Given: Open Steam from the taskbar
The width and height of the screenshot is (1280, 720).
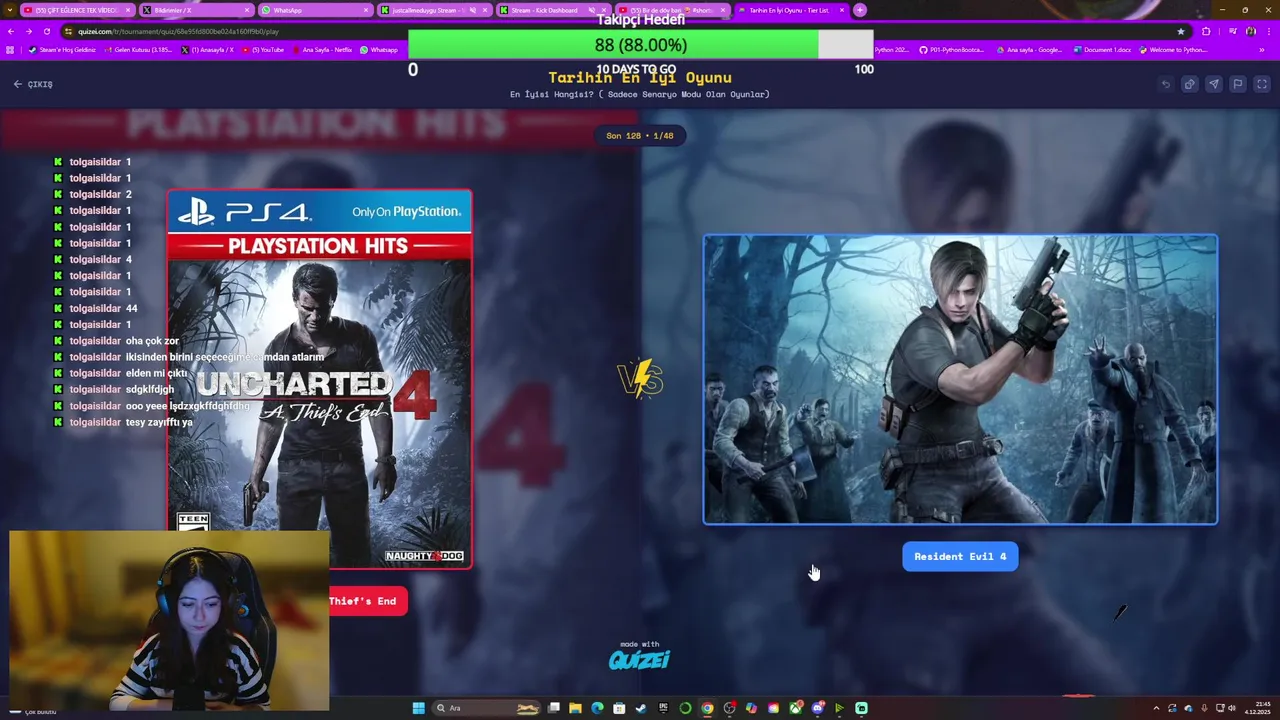Looking at the screenshot, I should click(x=641, y=708).
